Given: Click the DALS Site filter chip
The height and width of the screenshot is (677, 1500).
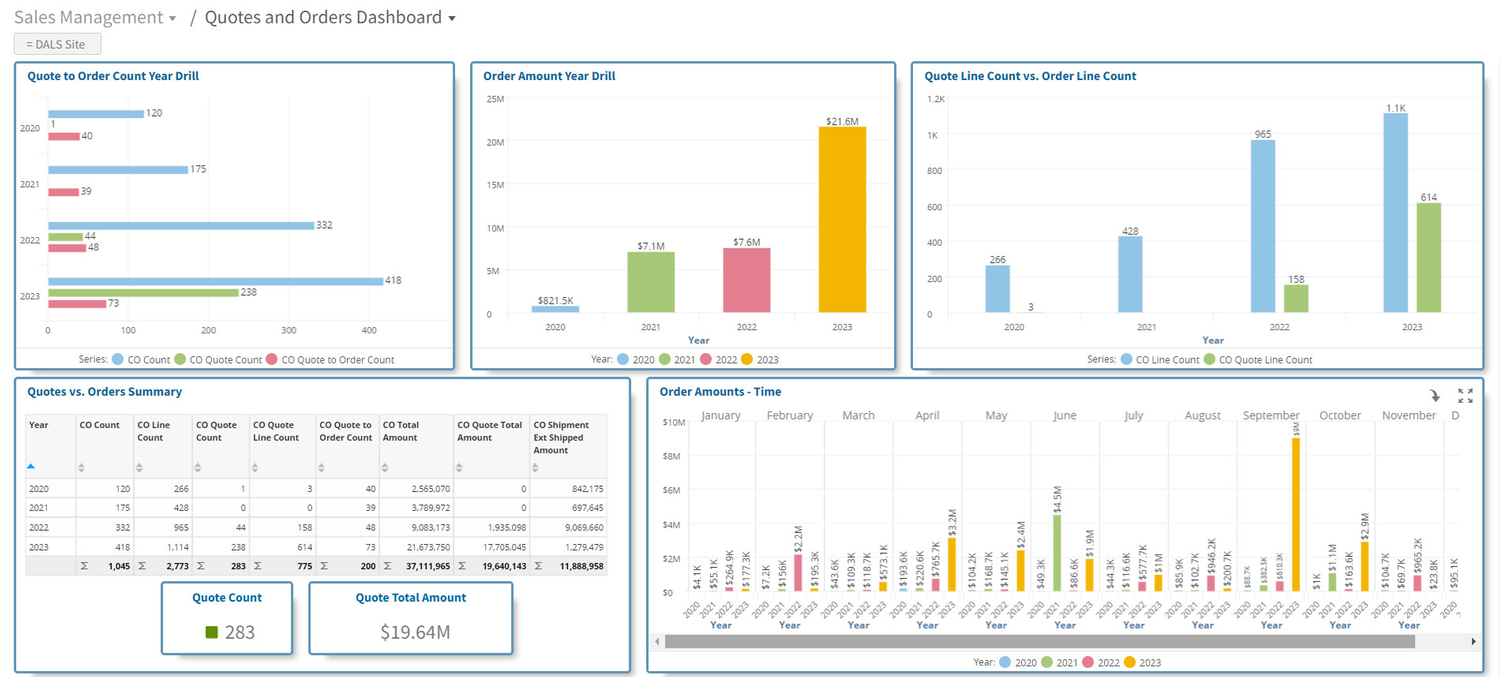Looking at the screenshot, I should point(57,43).
